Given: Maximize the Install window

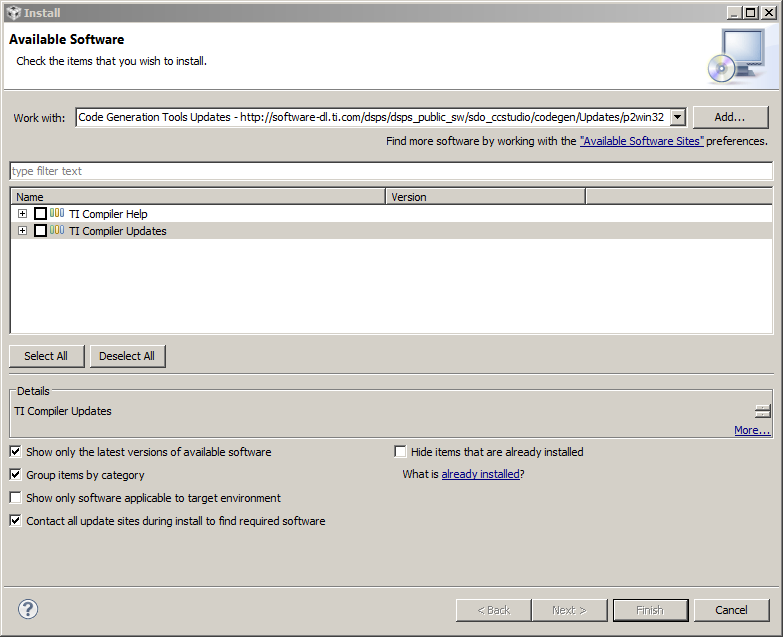Looking at the screenshot, I should (x=751, y=13).
